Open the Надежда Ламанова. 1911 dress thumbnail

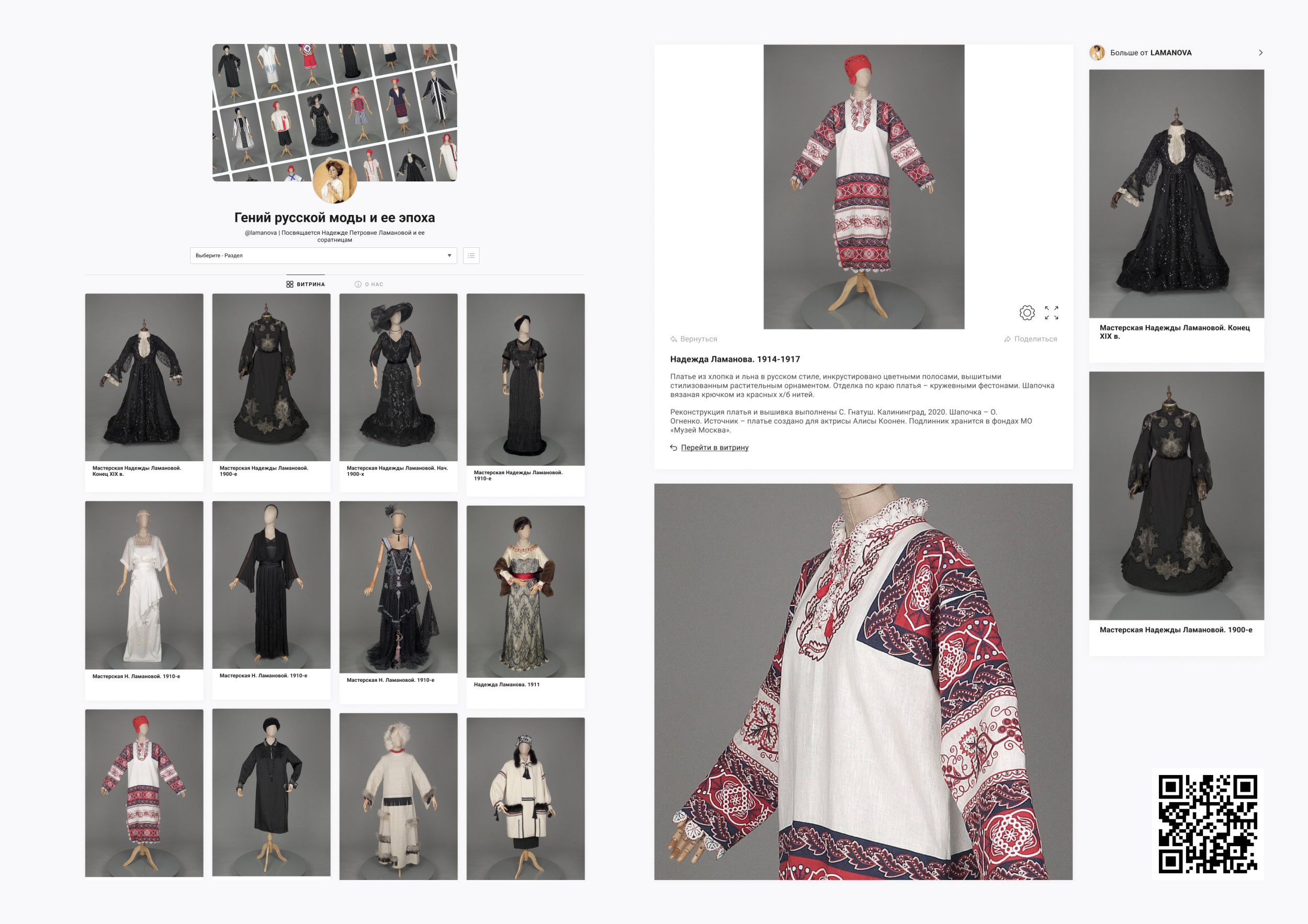[x=525, y=592]
